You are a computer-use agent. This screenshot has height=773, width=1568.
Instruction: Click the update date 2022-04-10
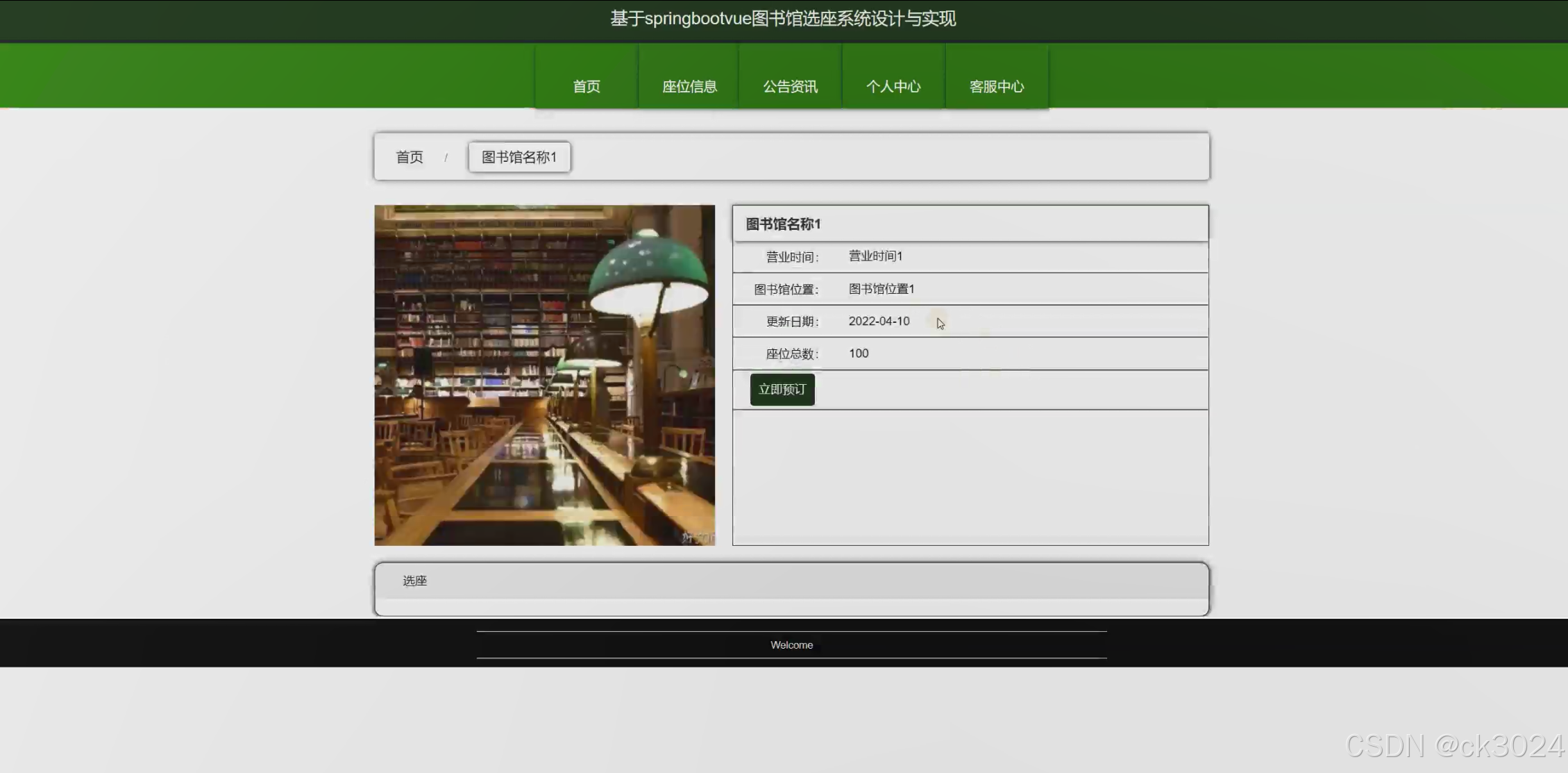(879, 321)
